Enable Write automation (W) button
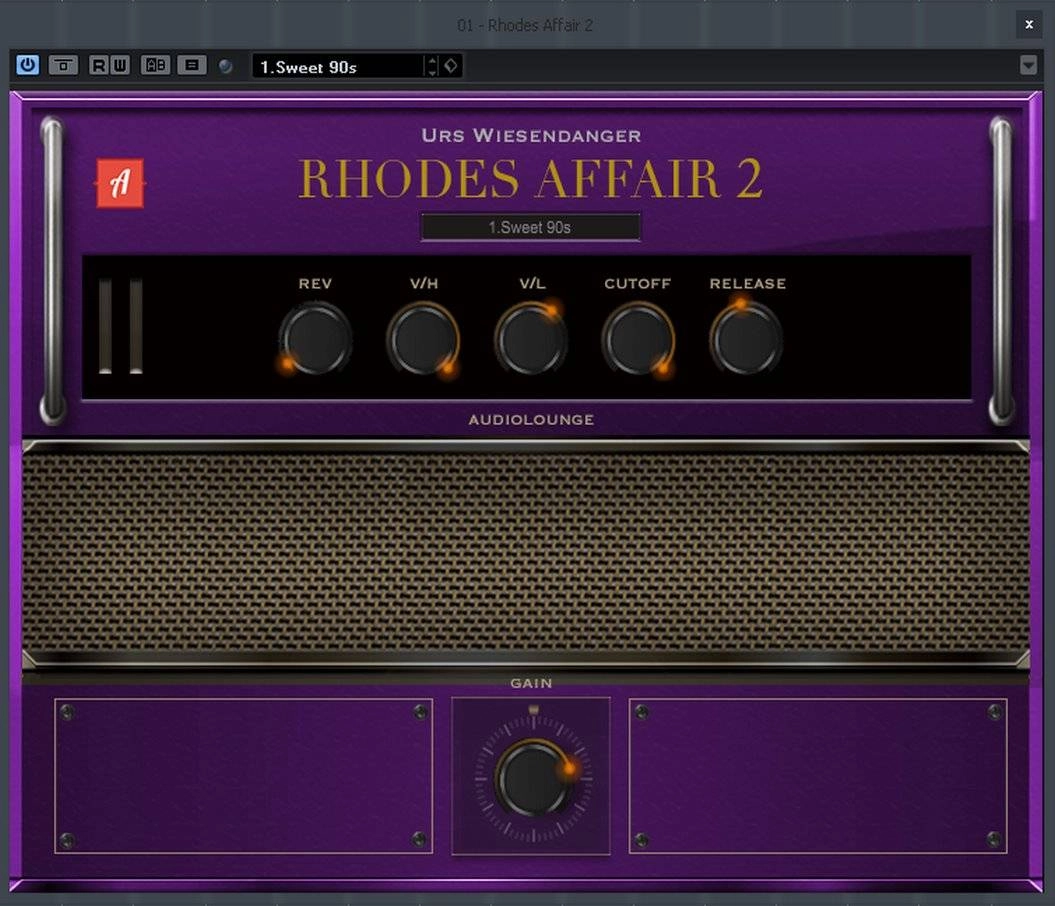Screen dimensions: 1055x906 (x=120, y=65)
